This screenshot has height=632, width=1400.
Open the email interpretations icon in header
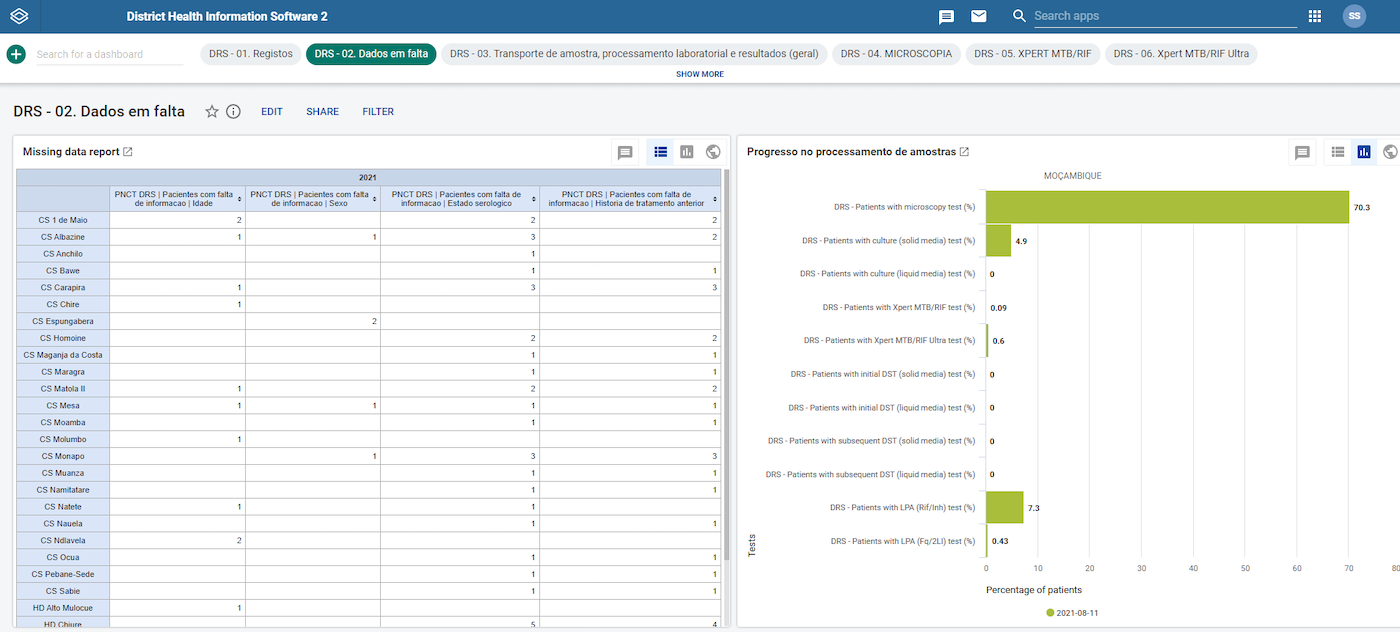(978, 17)
